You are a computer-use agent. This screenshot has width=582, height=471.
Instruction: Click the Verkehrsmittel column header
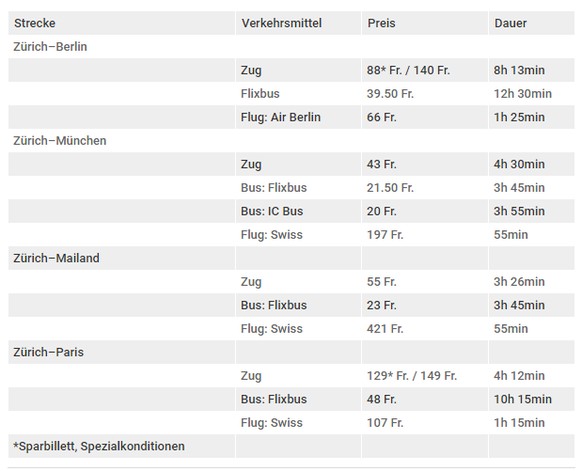[281, 23]
